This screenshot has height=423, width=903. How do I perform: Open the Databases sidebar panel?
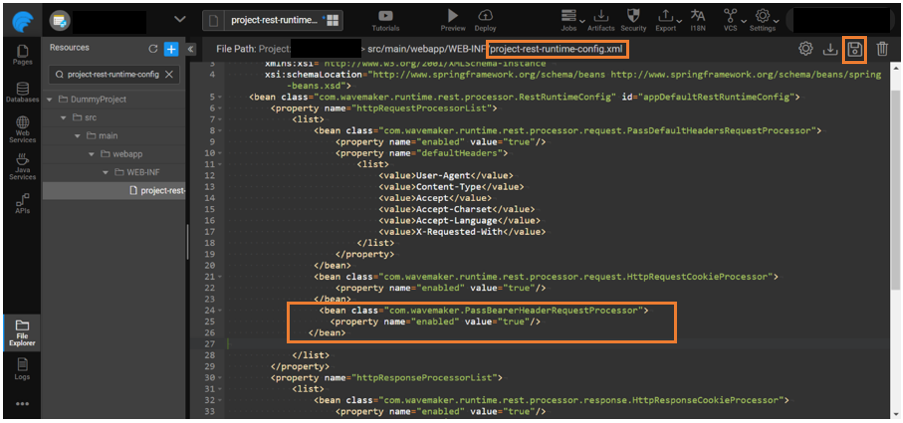click(22, 93)
